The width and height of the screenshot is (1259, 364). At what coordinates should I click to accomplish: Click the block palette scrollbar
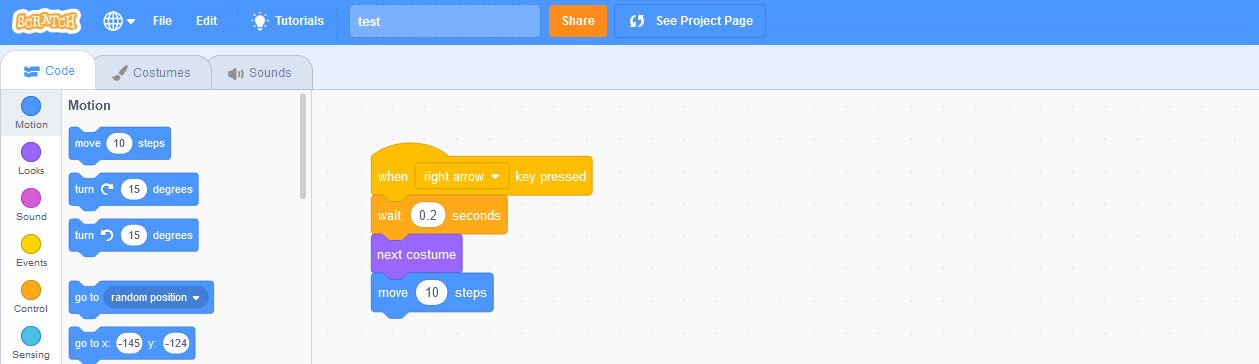304,147
